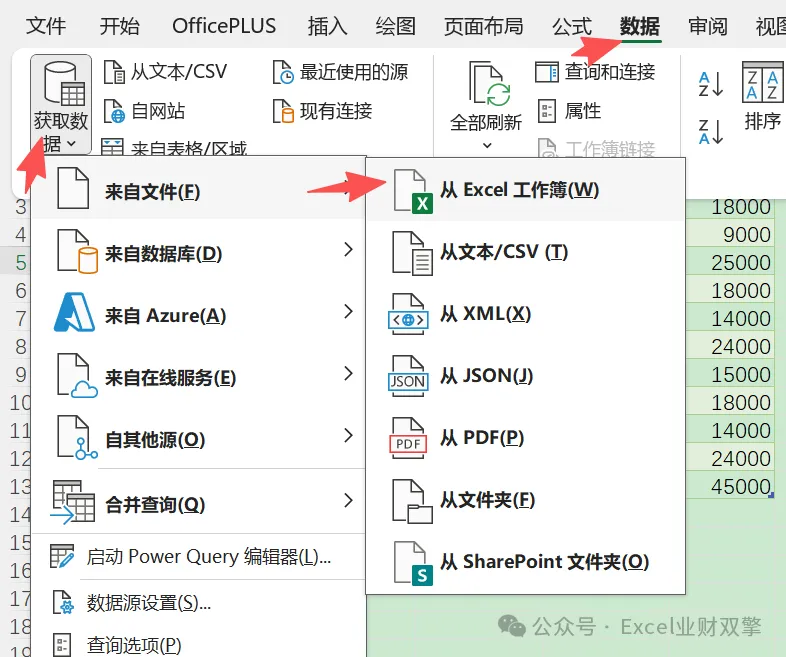Click the cell containing 9000
The height and width of the screenshot is (657, 786).
pos(730,235)
